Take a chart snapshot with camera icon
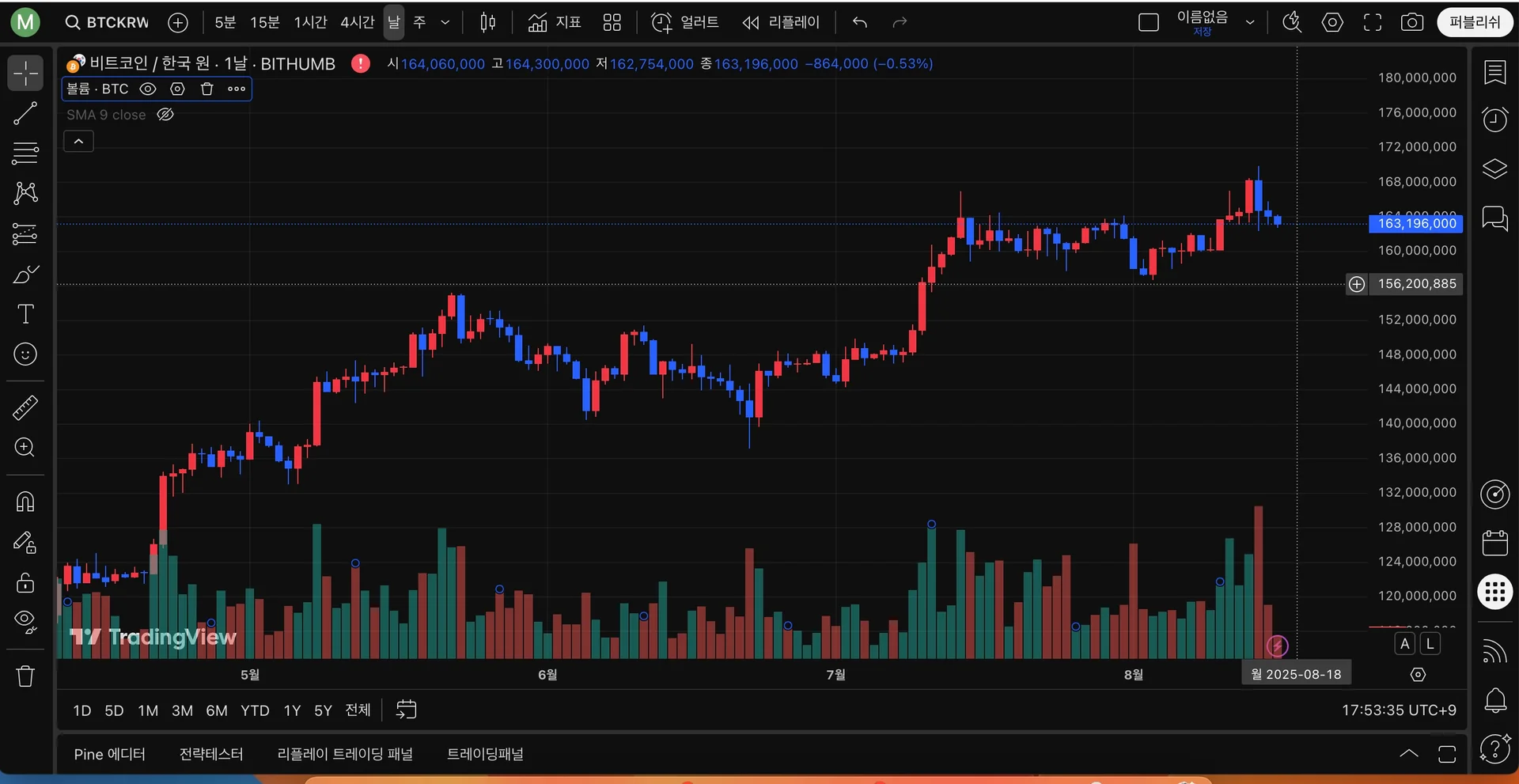The height and width of the screenshot is (784, 1519). pos(1412,23)
